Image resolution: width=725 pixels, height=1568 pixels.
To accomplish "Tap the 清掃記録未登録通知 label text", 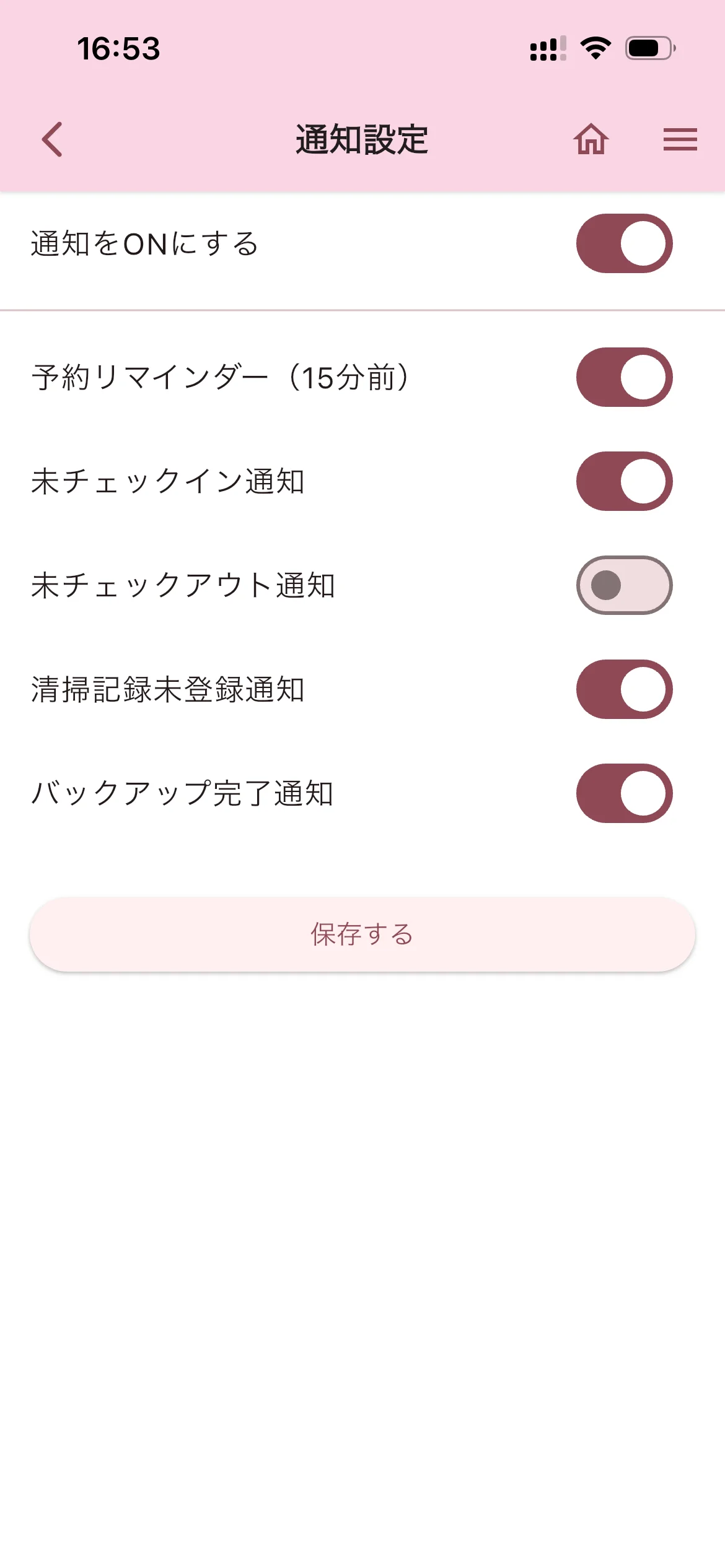I will (168, 689).
